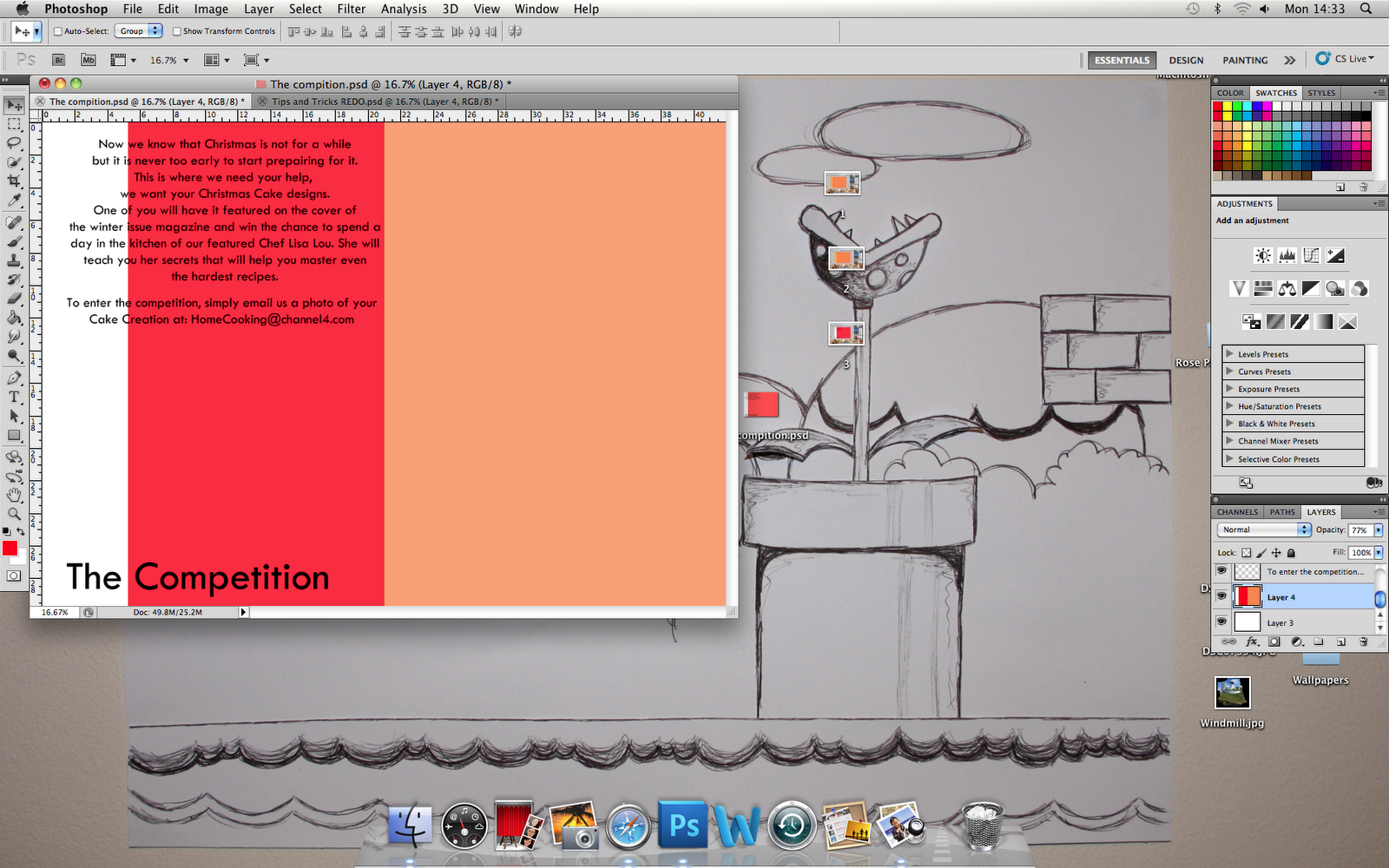Add a Brightness/Contrast adjustment
Screen dimensions: 1389x868
pyautogui.click(x=1263, y=255)
